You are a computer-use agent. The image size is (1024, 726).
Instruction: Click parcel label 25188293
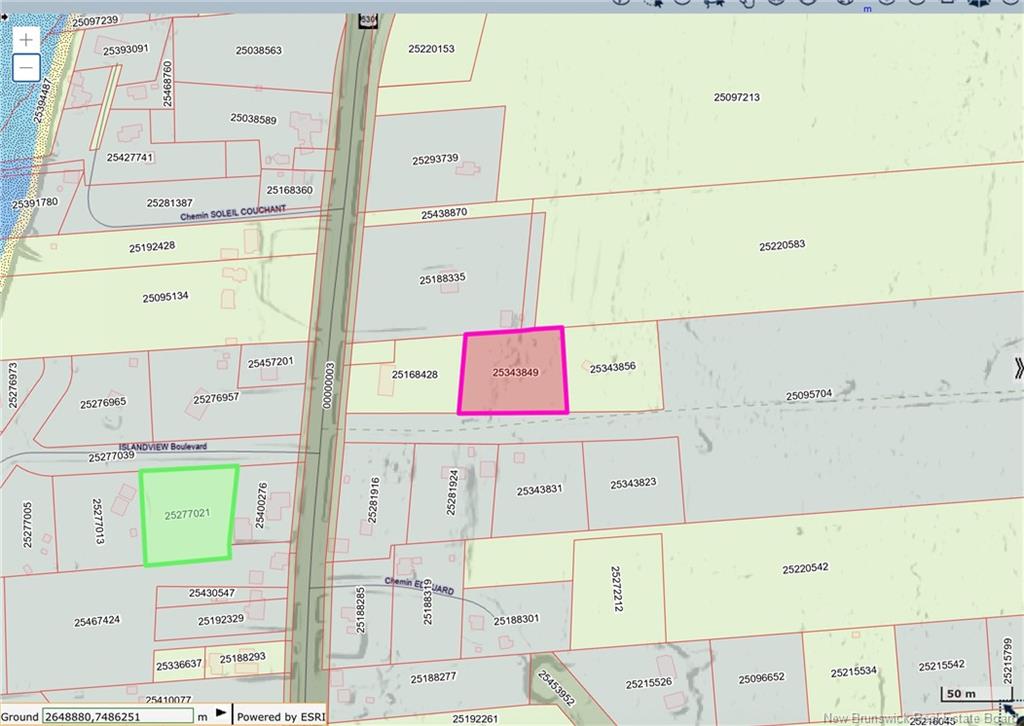pos(242,658)
